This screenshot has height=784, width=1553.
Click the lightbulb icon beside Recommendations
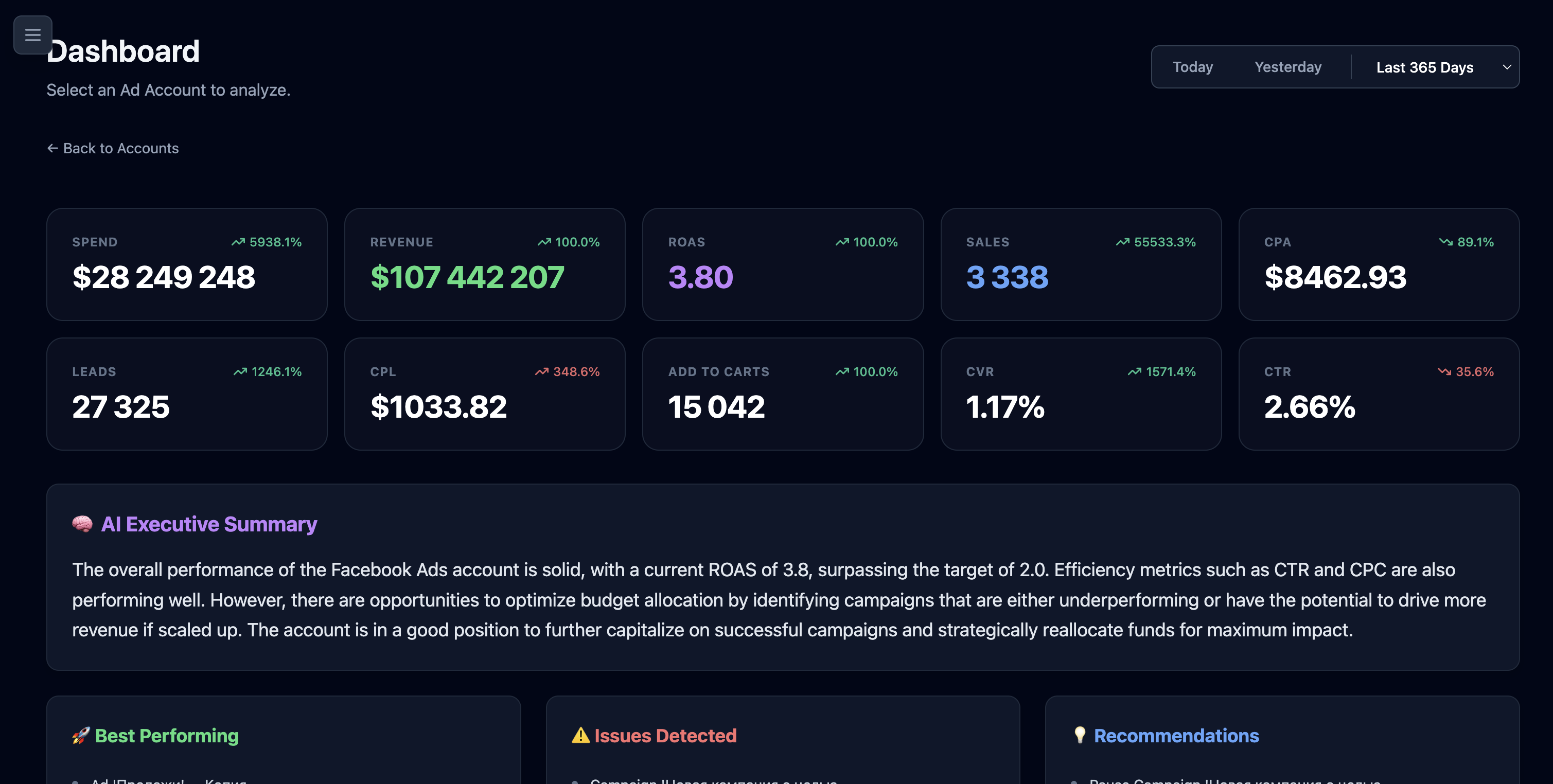pyautogui.click(x=1079, y=735)
